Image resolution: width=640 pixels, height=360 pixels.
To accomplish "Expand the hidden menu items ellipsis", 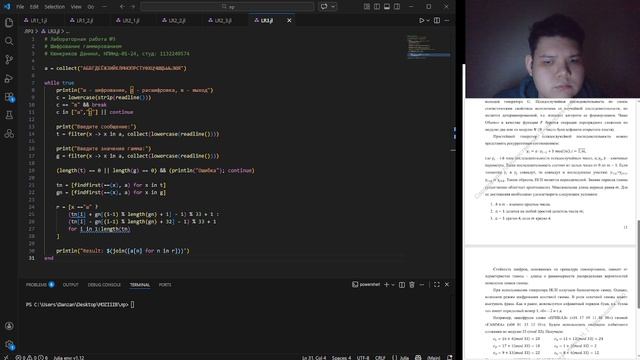I will [104, 7].
